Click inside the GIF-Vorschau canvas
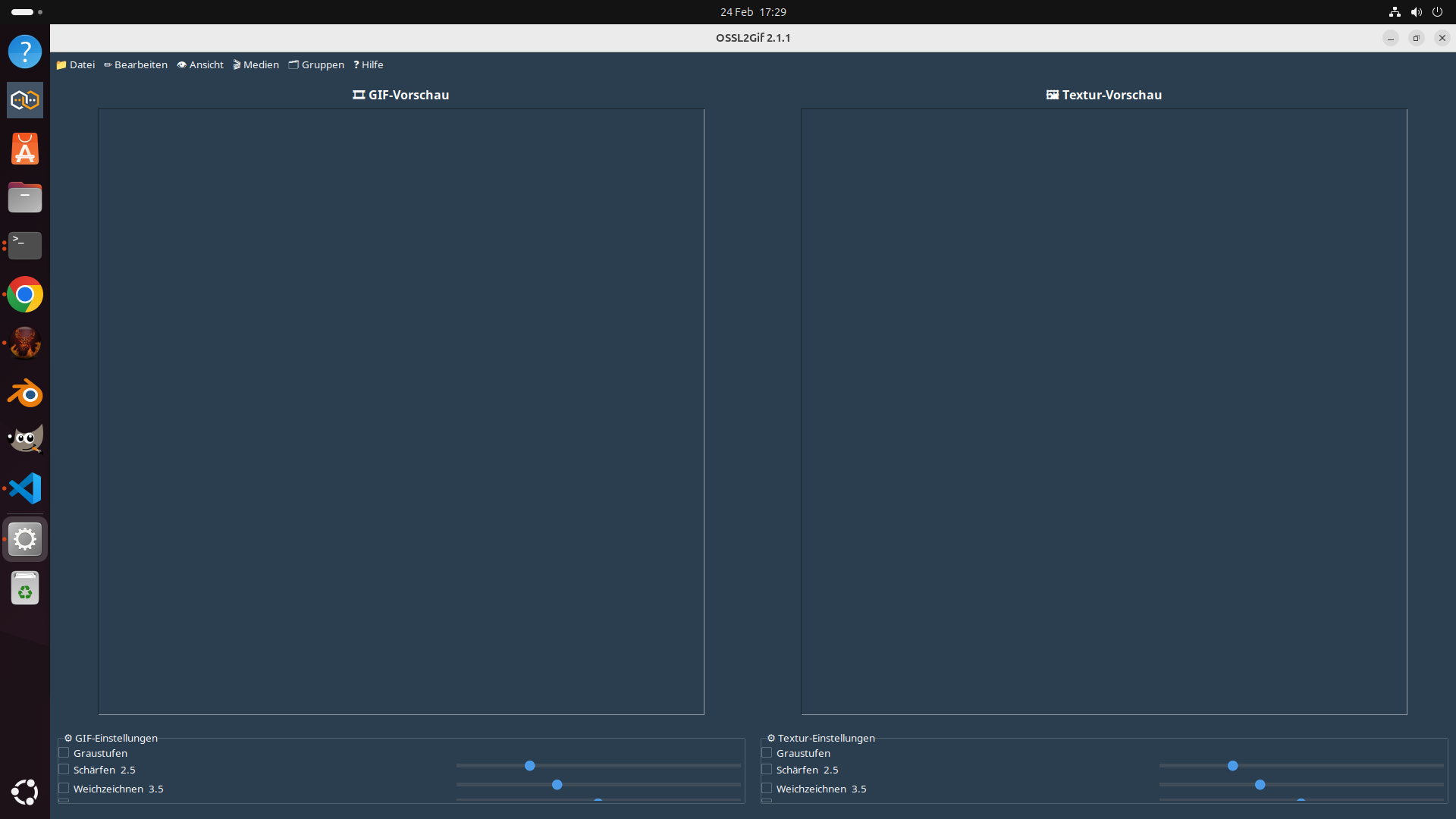This screenshot has height=819, width=1456. click(x=400, y=411)
